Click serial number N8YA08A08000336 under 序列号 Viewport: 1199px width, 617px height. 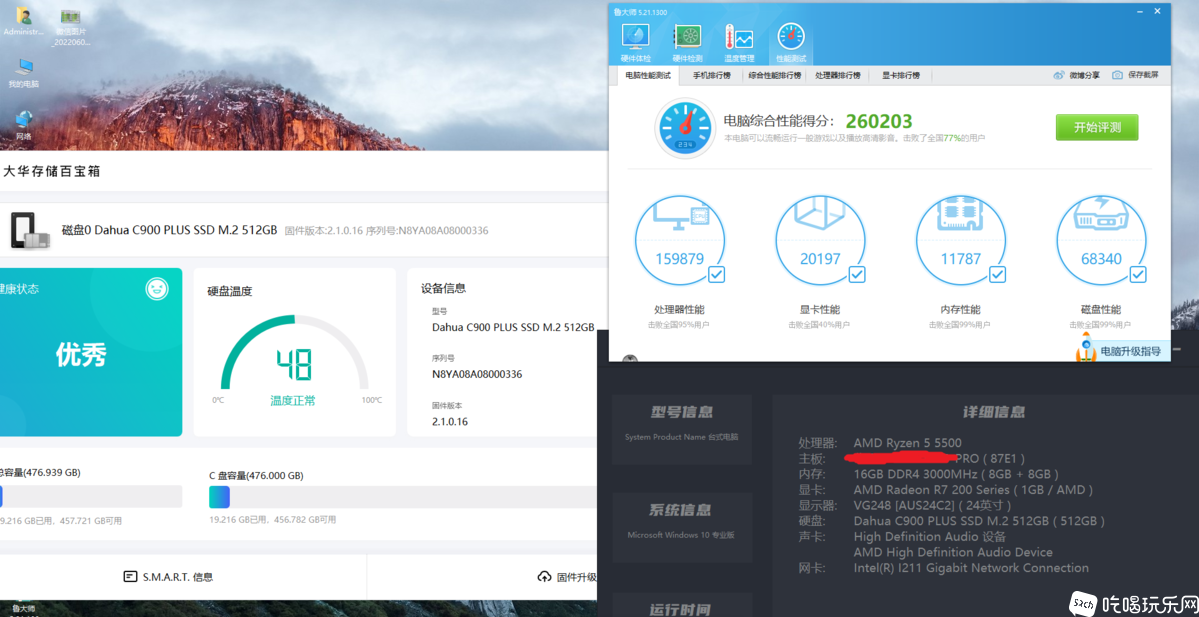(x=477, y=374)
